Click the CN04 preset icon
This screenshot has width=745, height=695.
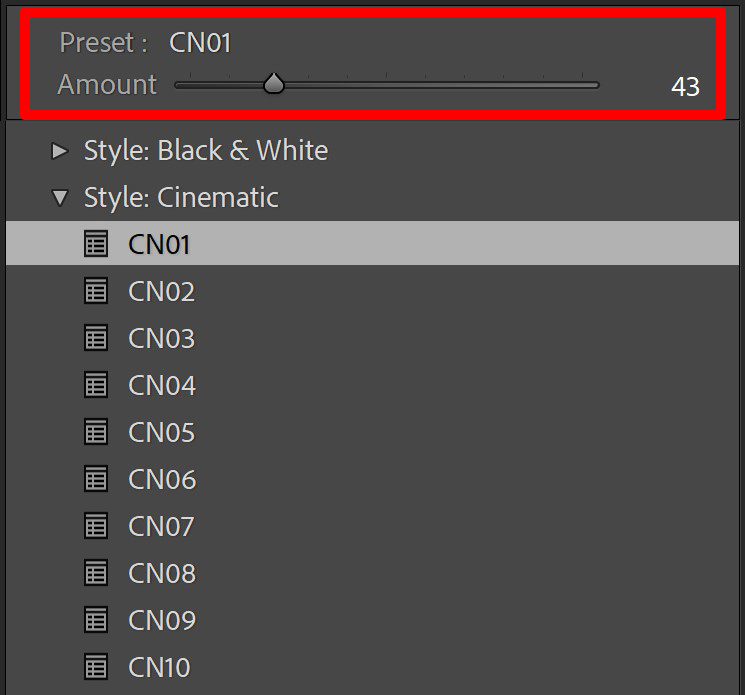pos(96,385)
